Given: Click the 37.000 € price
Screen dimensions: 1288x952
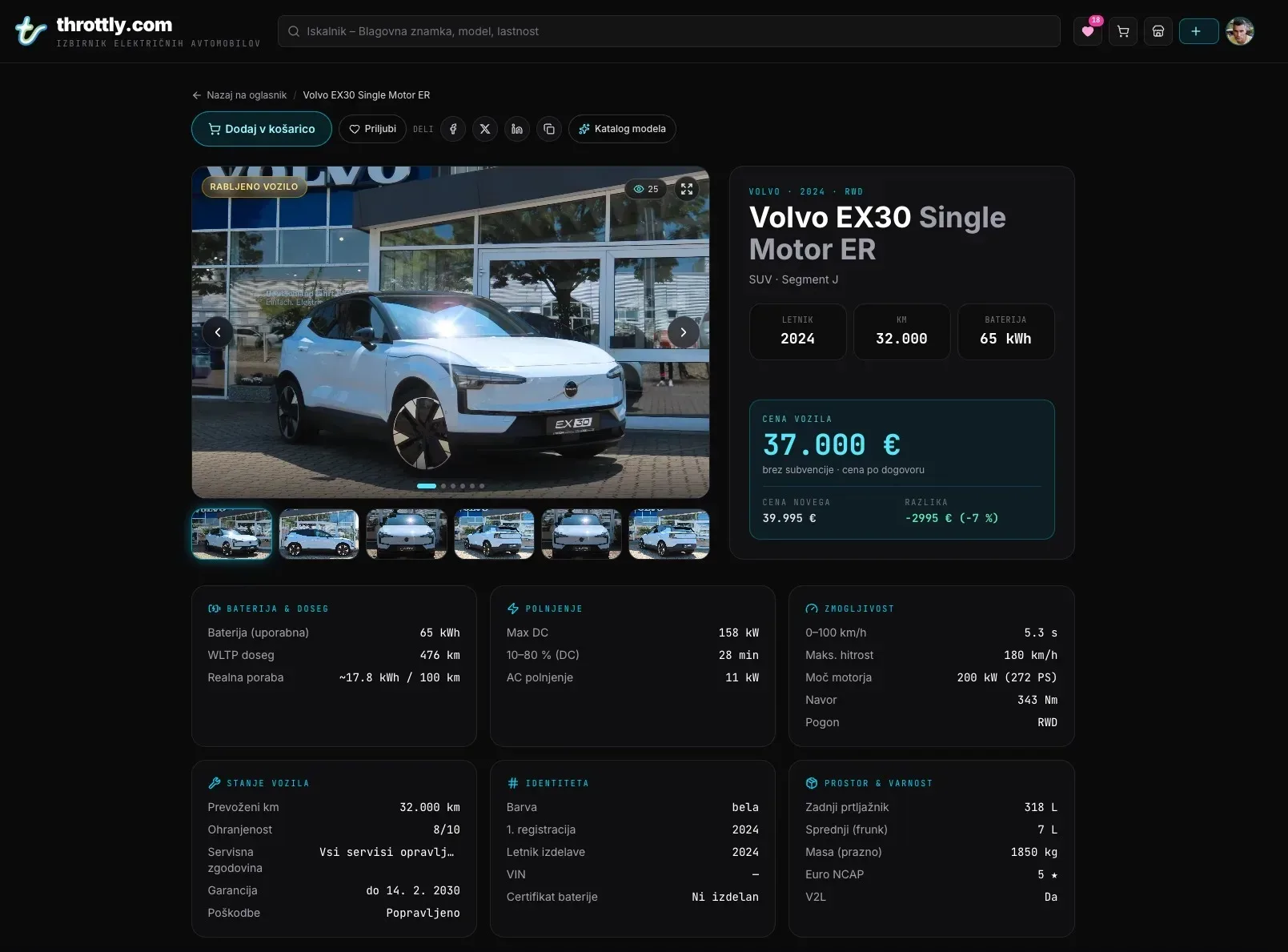Looking at the screenshot, I should click(832, 444).
